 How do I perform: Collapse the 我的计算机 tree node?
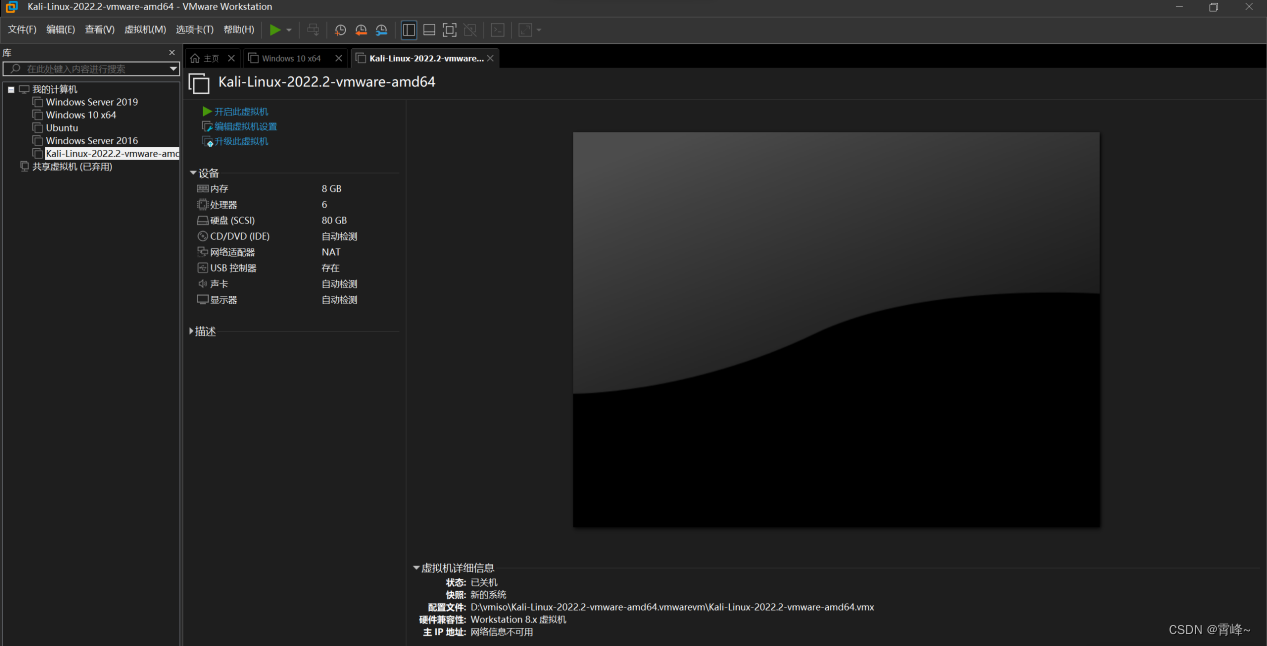(x=11, y=89)
